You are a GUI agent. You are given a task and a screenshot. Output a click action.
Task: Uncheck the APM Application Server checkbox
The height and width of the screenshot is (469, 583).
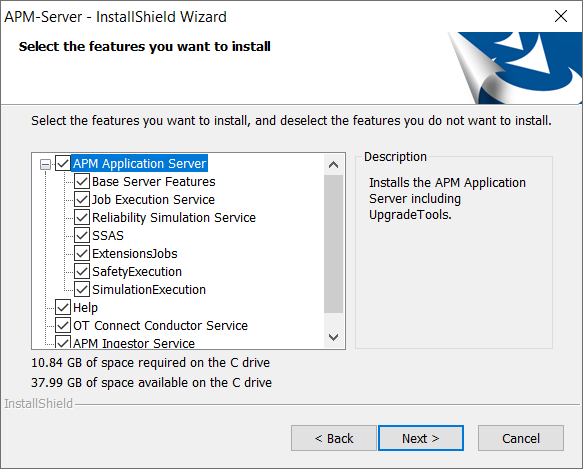click(63, 163)
